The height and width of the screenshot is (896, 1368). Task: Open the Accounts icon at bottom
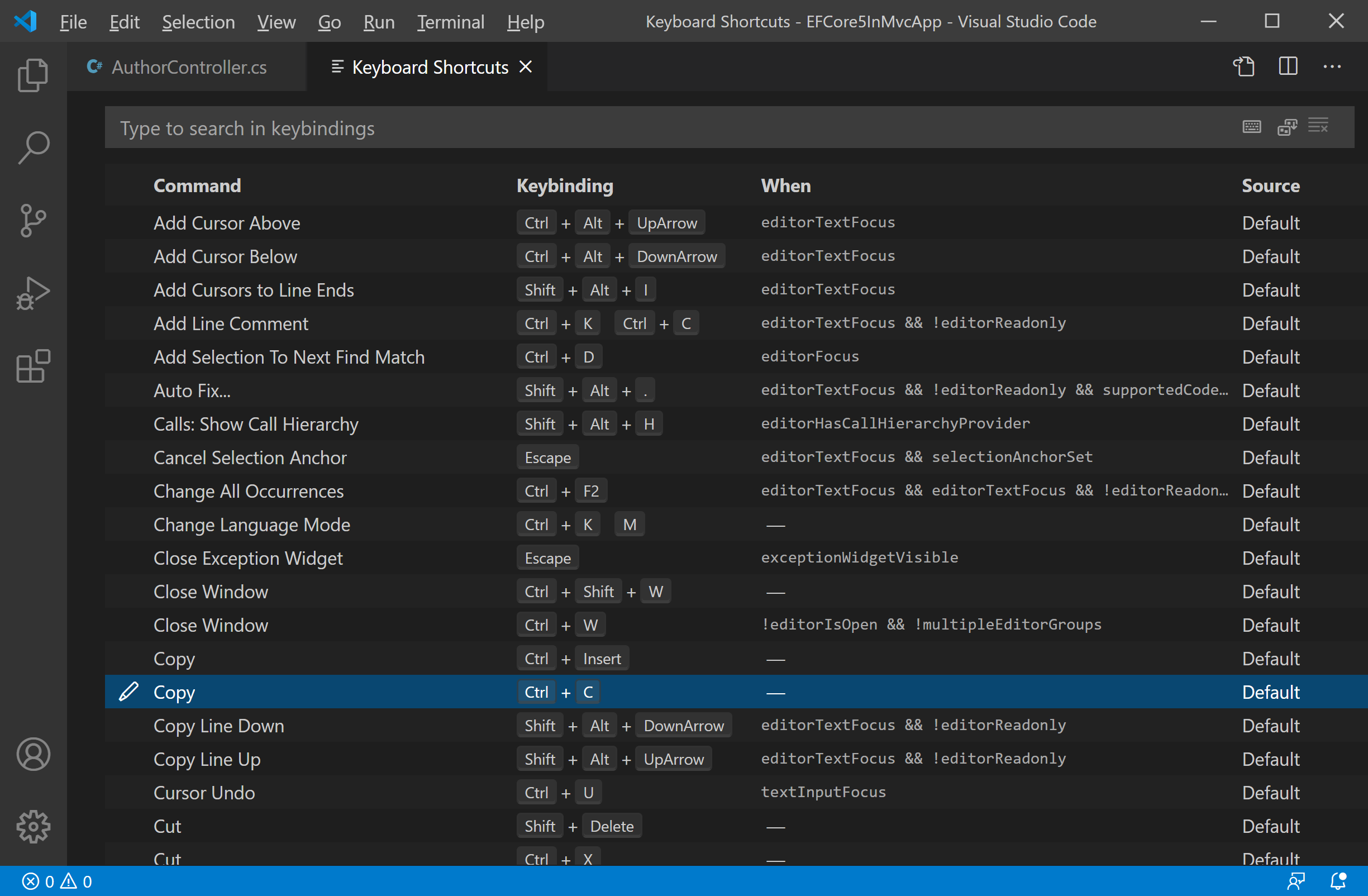(33, 754)
